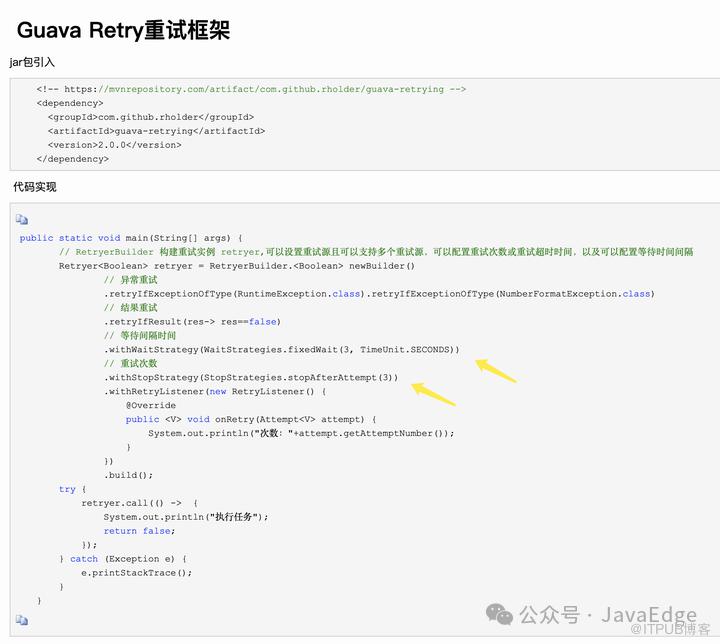Click the 'Guava Retry重试框架' heading
The image size is (720, 644).
pos(123,30)
